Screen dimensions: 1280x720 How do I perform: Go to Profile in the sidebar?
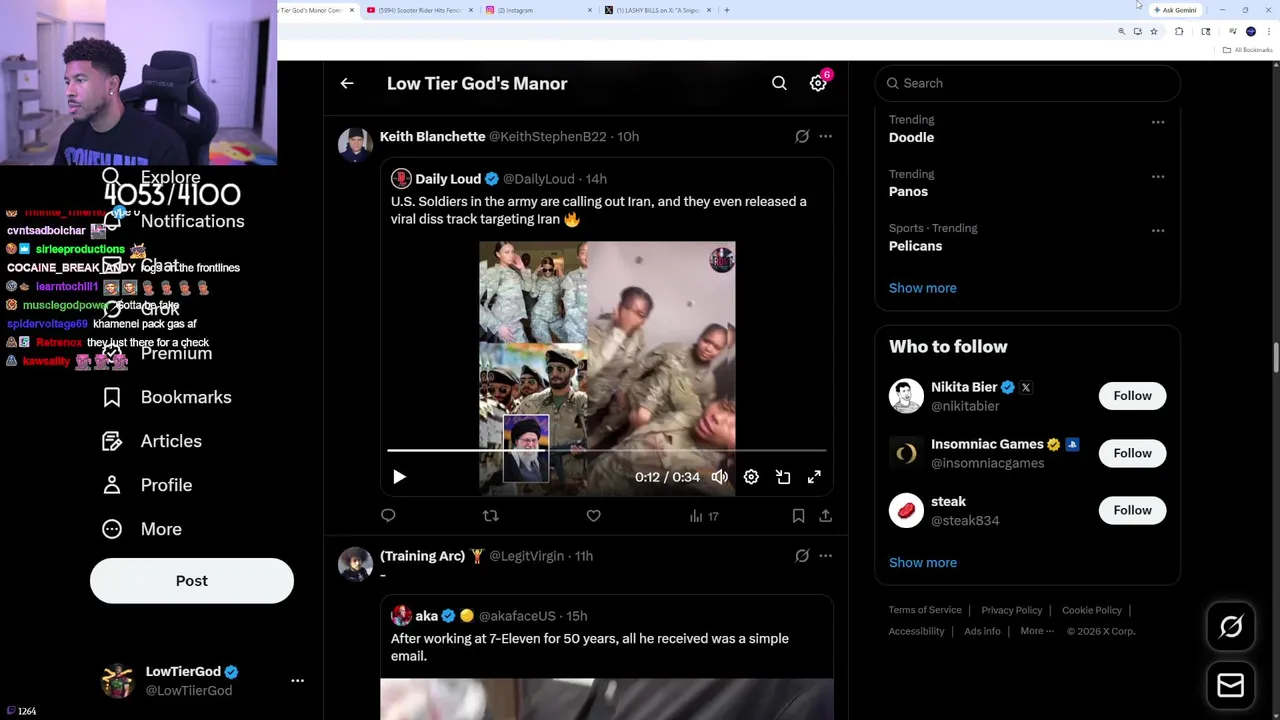147,485
